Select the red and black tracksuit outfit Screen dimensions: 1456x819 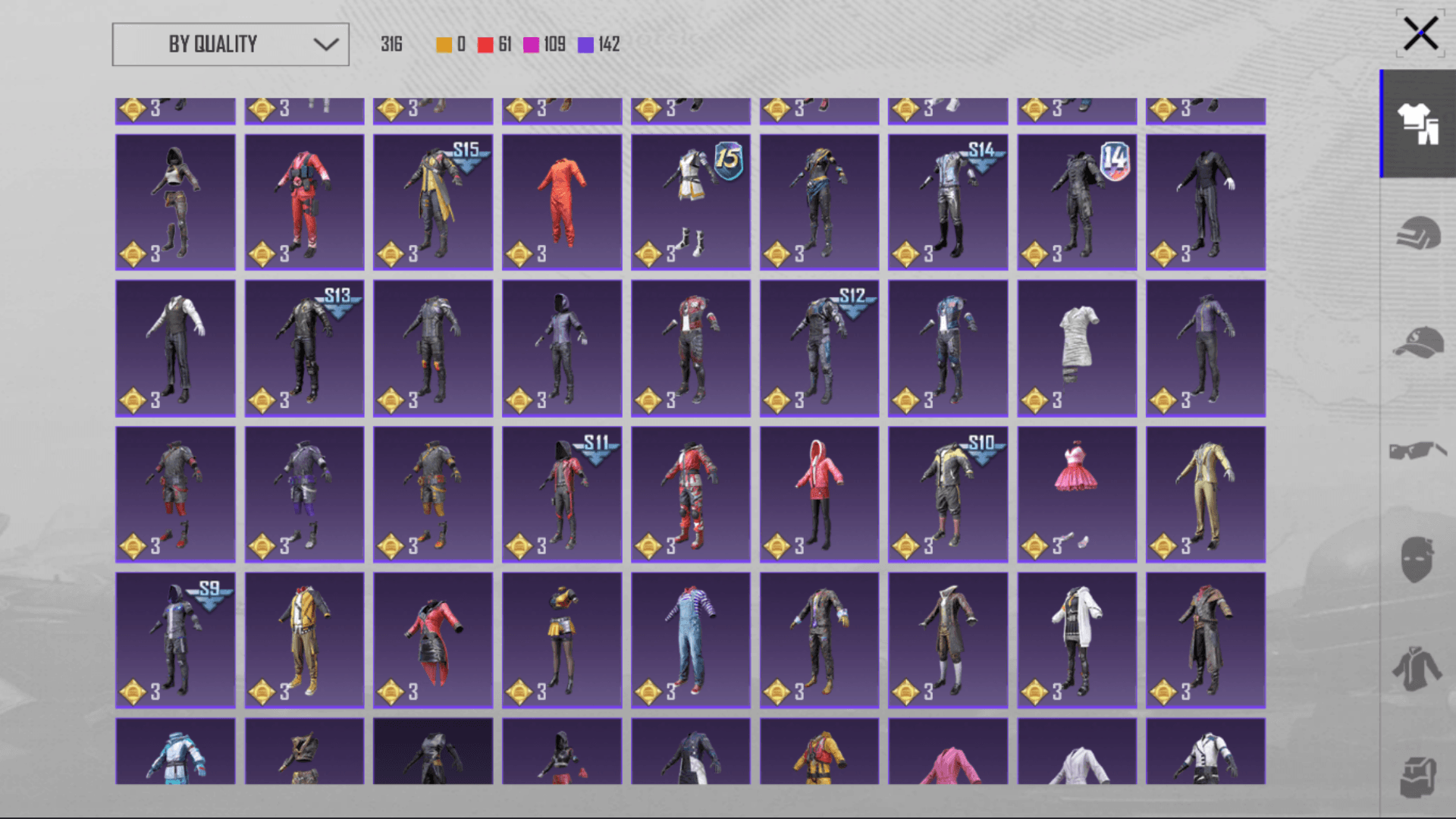[691, 494]
